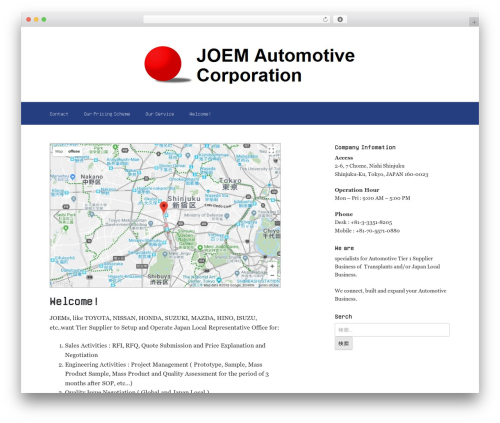The height and width of the screenshot is (423, 500).
Task: Click the 'Serch' widget heading
Action: (343, 316)
